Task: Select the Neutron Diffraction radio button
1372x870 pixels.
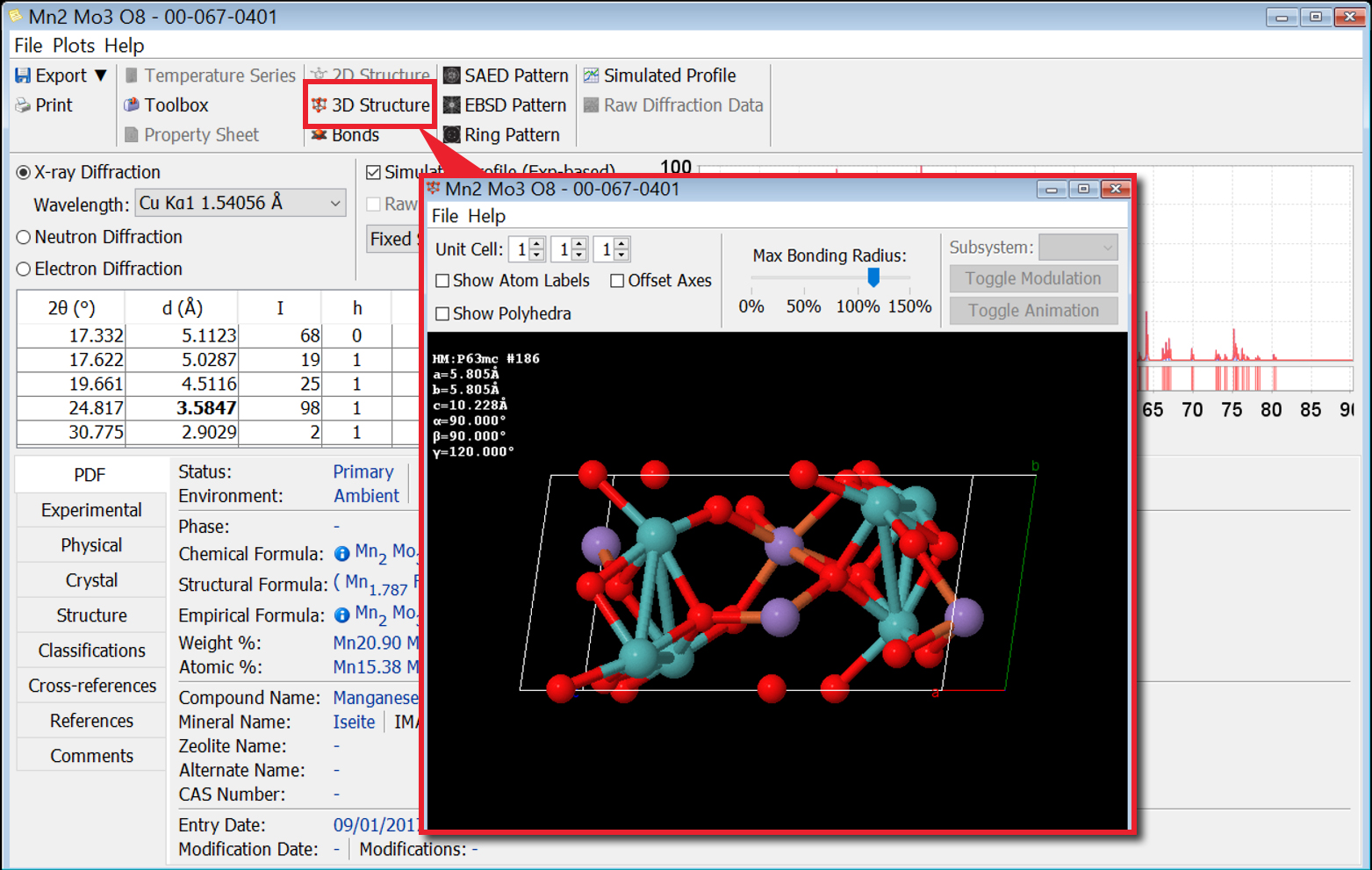Action: point(24,238)
